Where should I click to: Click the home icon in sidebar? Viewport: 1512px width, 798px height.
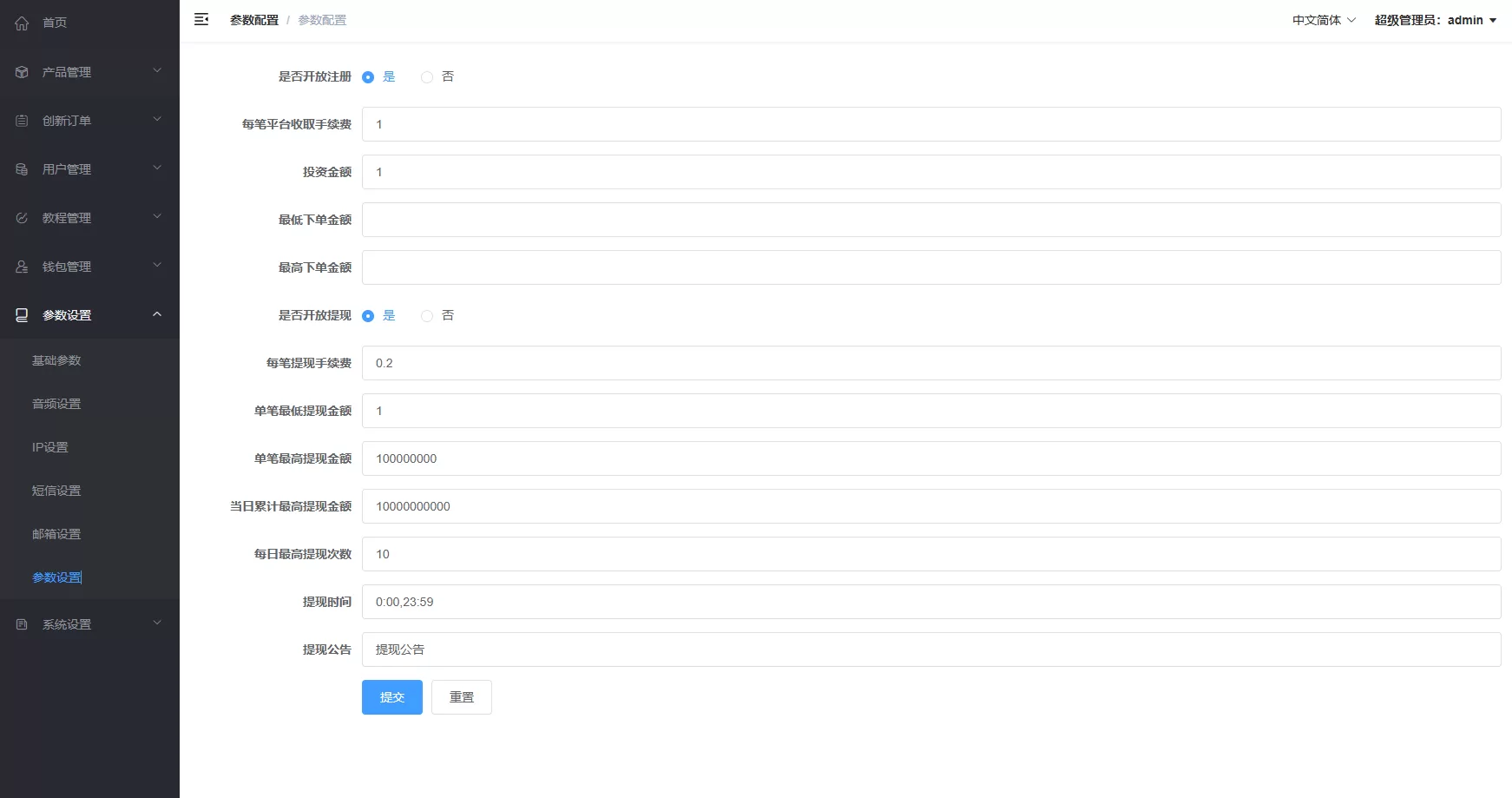pyautogui.click(x=22, y=23)
